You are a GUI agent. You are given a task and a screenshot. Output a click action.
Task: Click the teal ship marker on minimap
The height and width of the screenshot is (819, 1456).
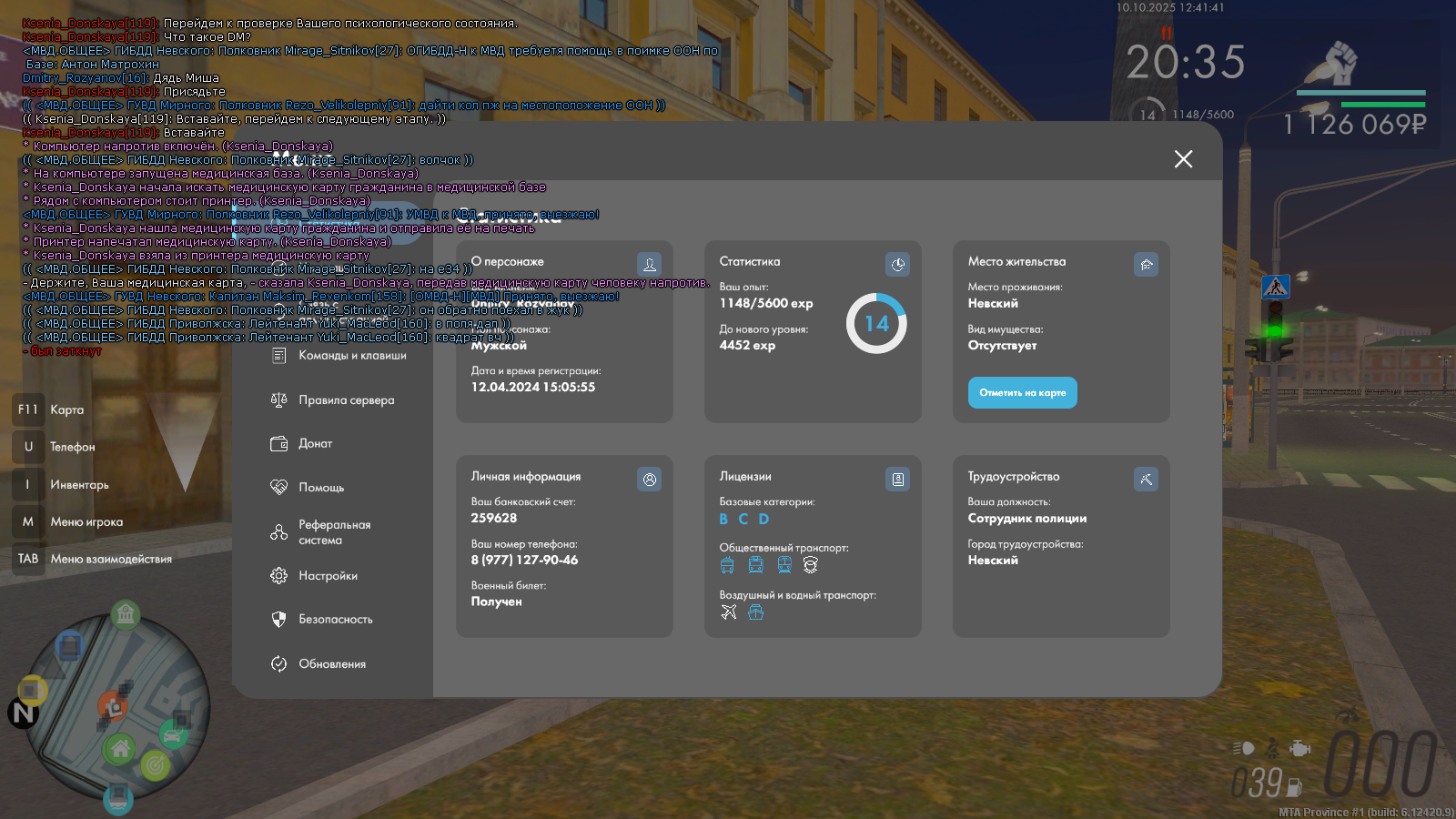pos(117,799)
